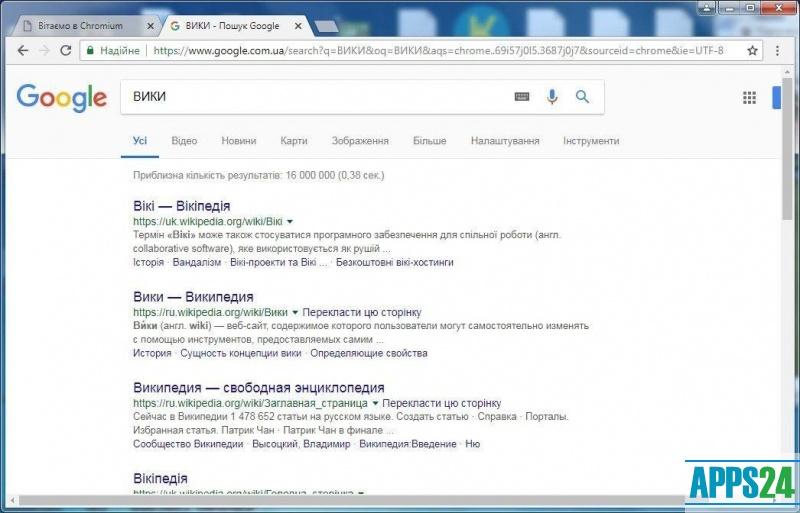800x513 pixels.
Task: Reload the current page
Action: (x=66, y=50)
